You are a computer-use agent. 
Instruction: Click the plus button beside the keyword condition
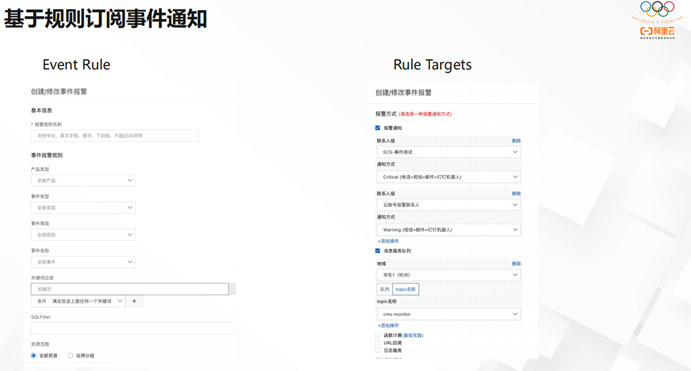point(134,301)
